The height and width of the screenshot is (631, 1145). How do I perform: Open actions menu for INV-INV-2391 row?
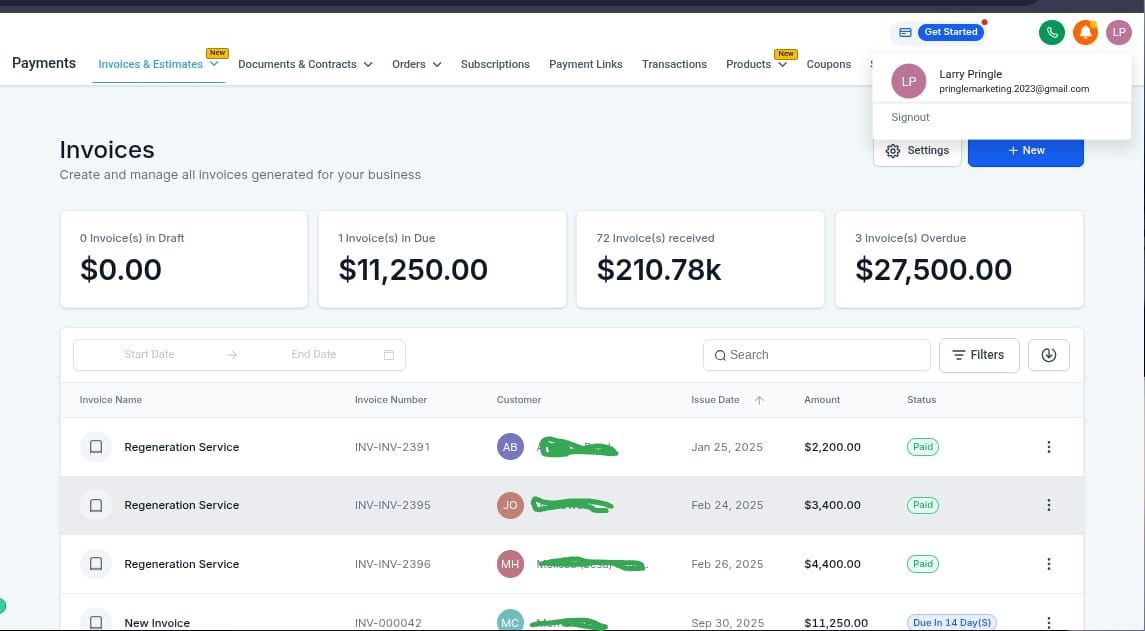click(1049, 447)
